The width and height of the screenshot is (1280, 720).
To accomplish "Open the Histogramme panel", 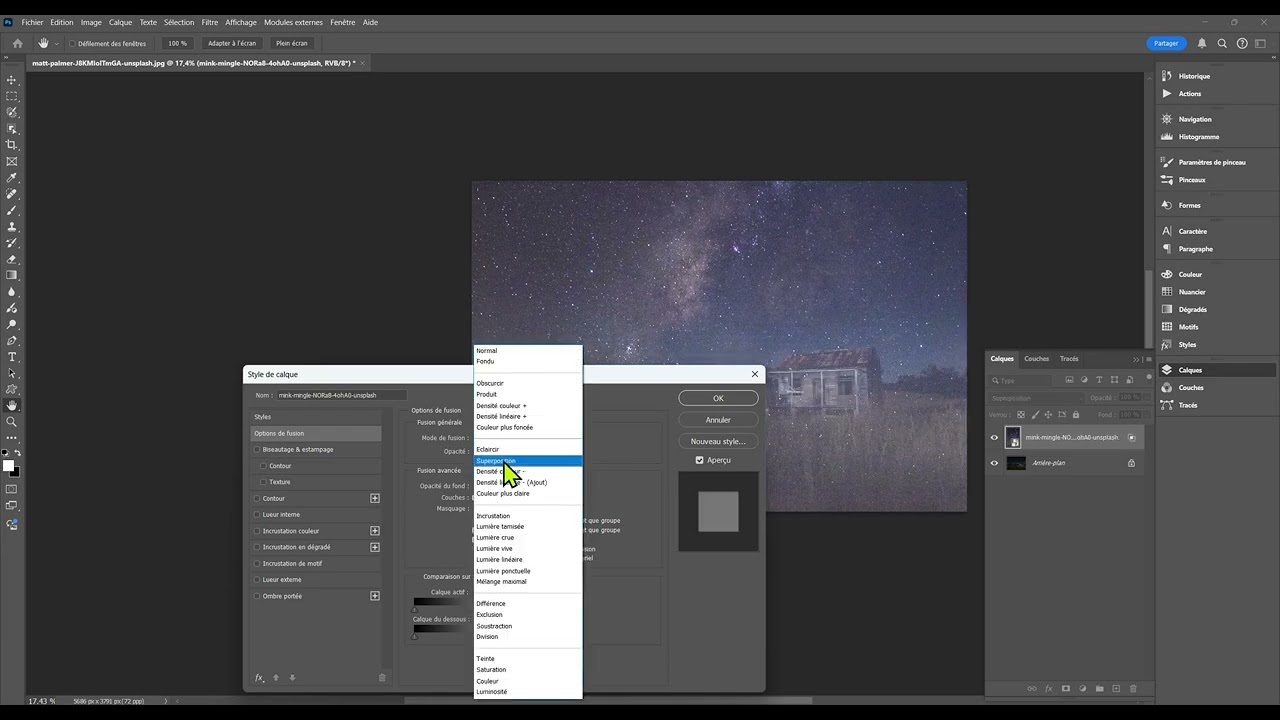I will pyautogui.click(x=1198, y=137).
